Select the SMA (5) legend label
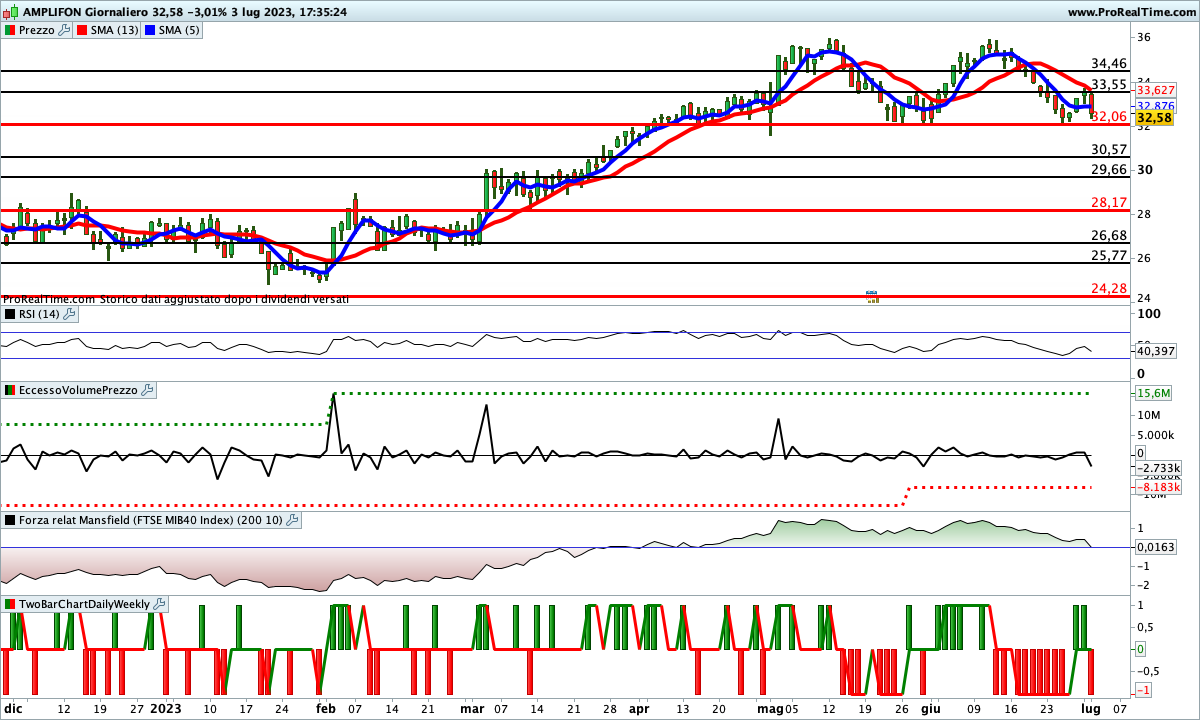1200x720 pixels. (x=179, y=30)
